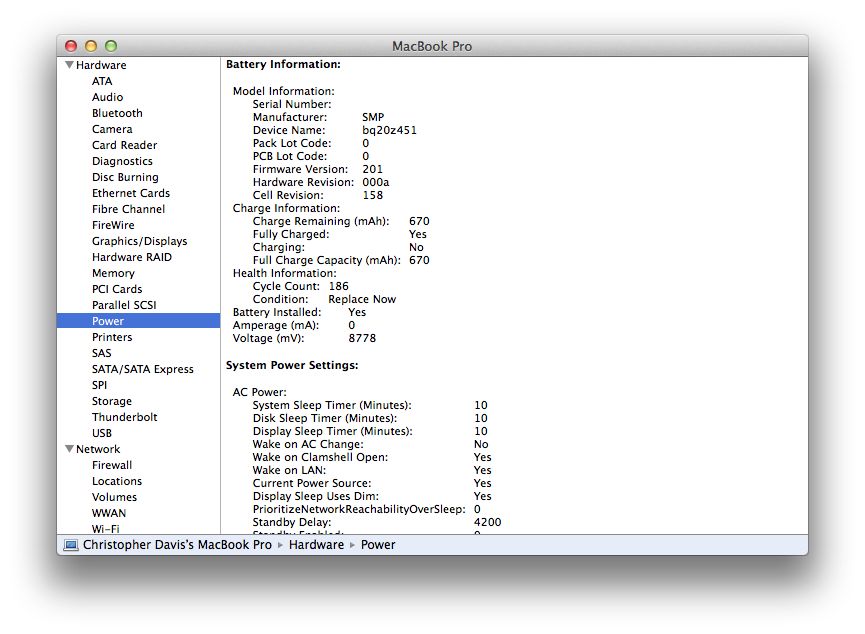The width and height of the screenshot is (865, 634).
Task: Open WWAN network entry
Action: coord(109,513)
